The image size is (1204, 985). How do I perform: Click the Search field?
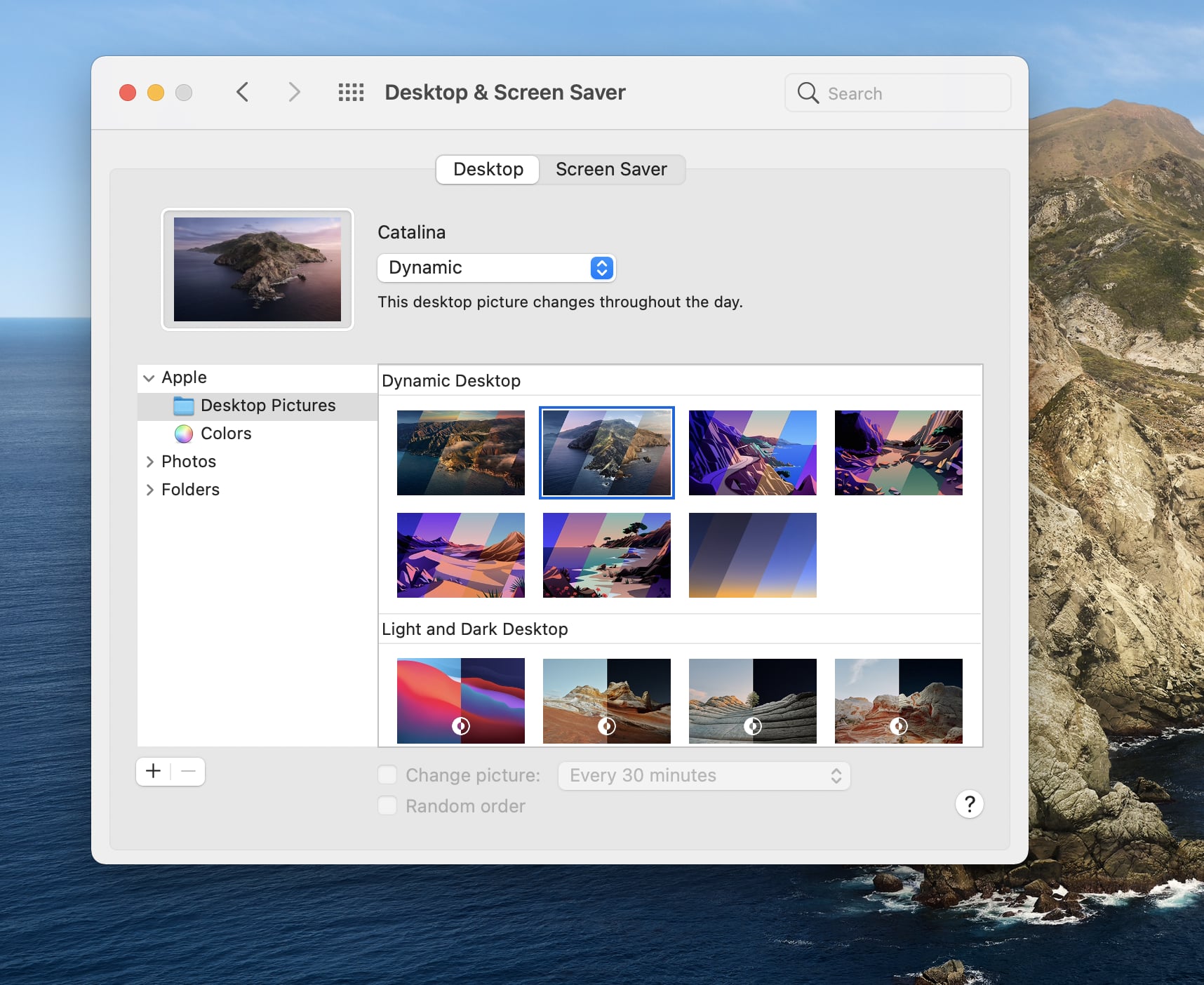[898, 93]
